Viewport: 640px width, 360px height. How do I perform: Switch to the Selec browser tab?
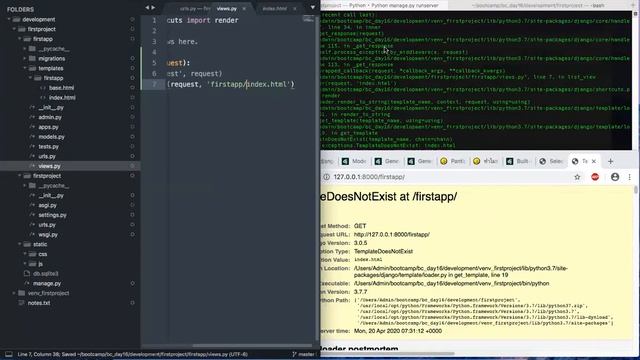click(x=551, y=161)
